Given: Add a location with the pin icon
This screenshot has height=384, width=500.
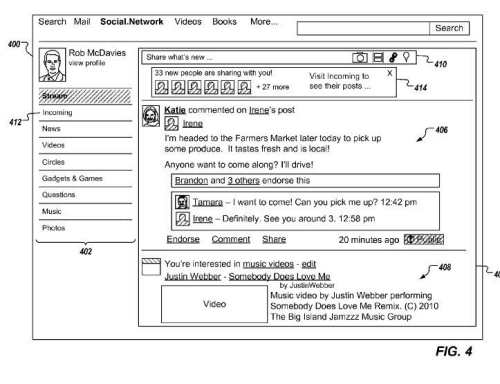Looking at the screenshot, I should 406,57.
